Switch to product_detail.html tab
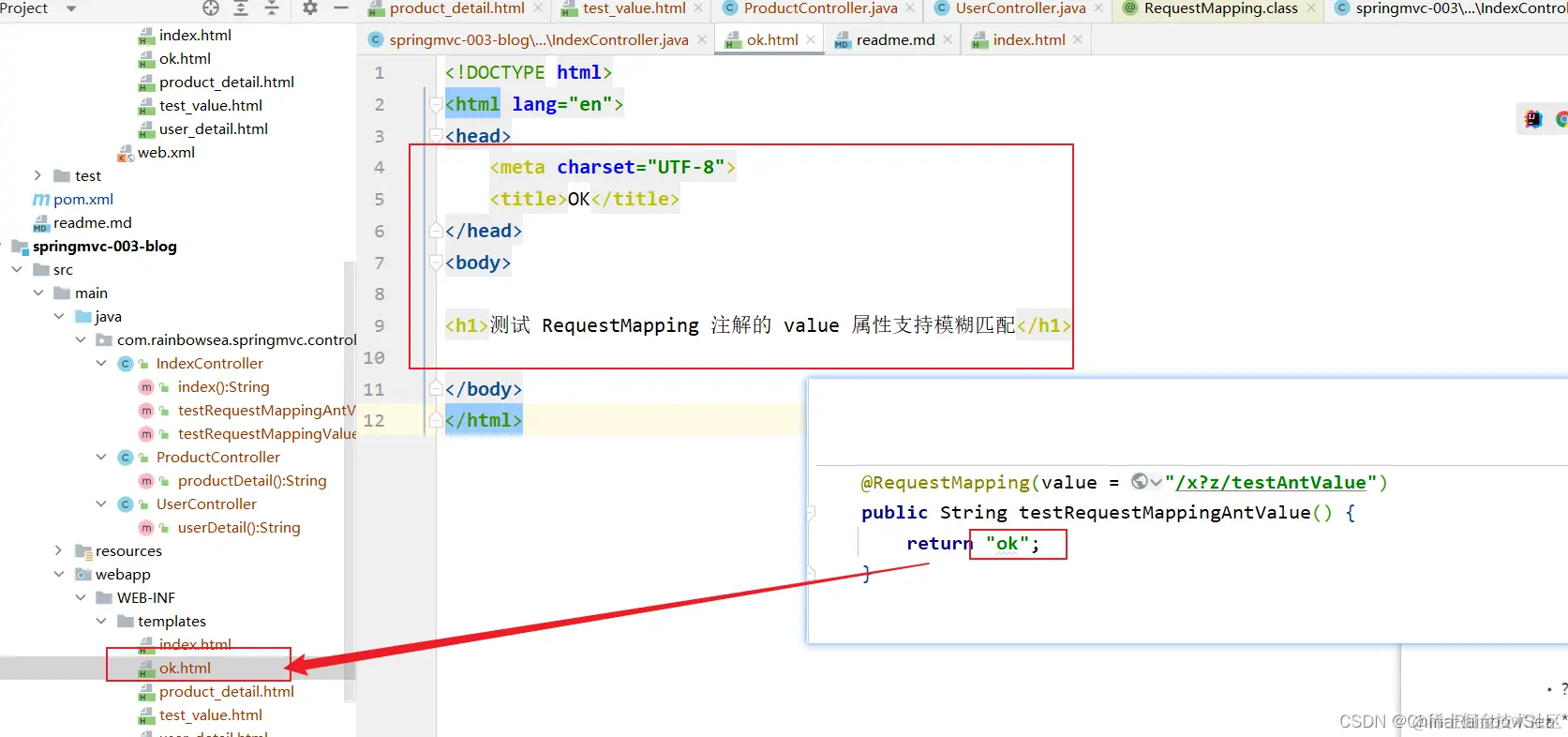Screen dimensions: 1568x737 (x=456, y=8)
